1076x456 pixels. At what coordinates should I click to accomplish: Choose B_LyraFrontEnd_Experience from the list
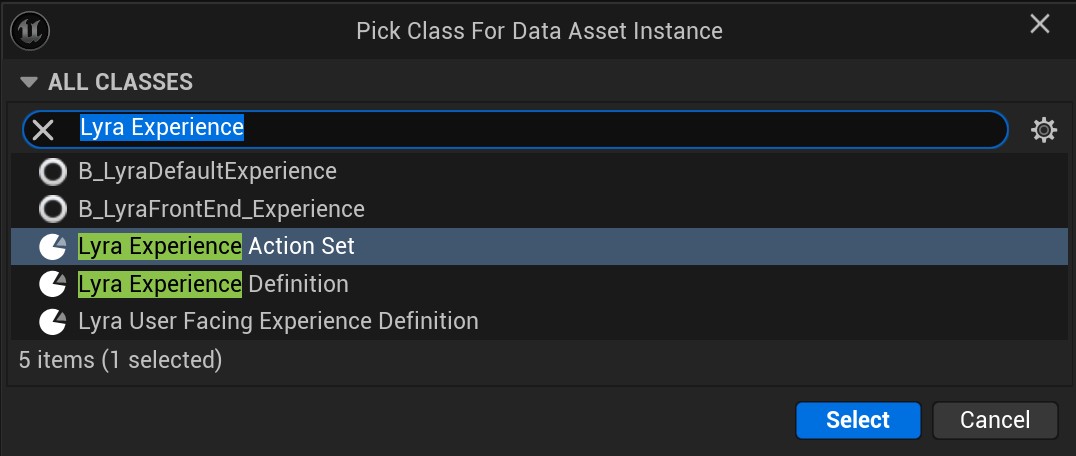221,210
